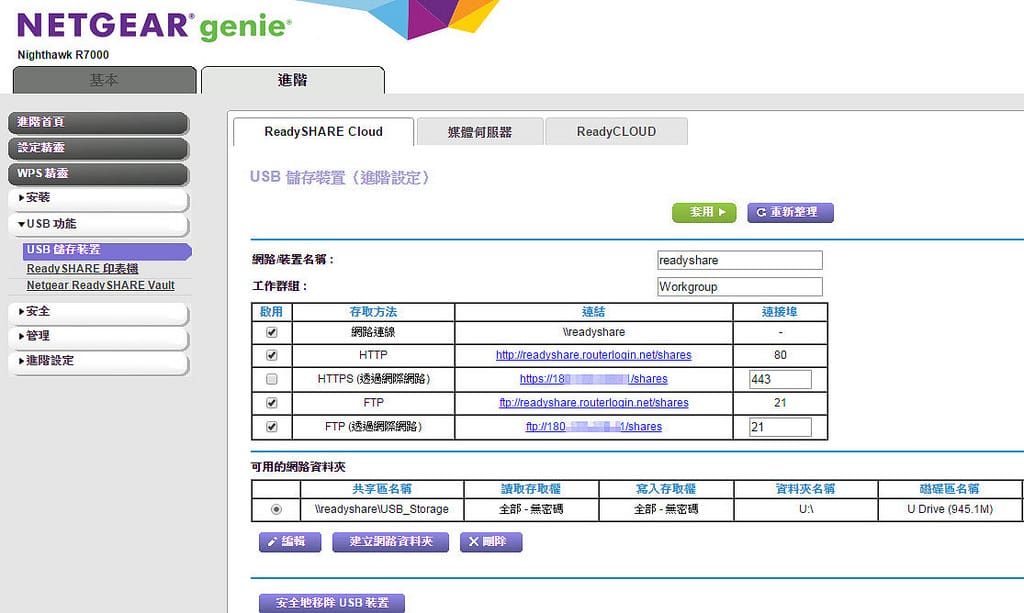Click the HTTP port 80 cell
Image resolution: width=1024 pixels, height=613 pixels.
pos(780,355)
